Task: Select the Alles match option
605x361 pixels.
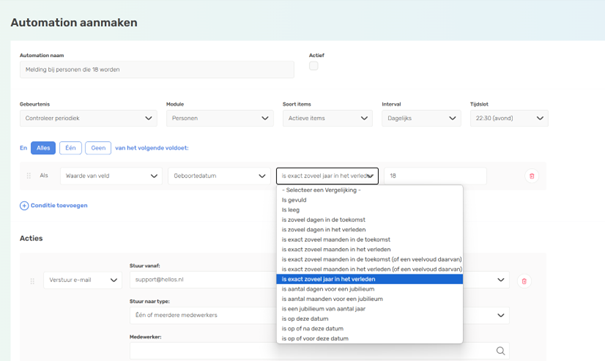Action: coord(43,148)
